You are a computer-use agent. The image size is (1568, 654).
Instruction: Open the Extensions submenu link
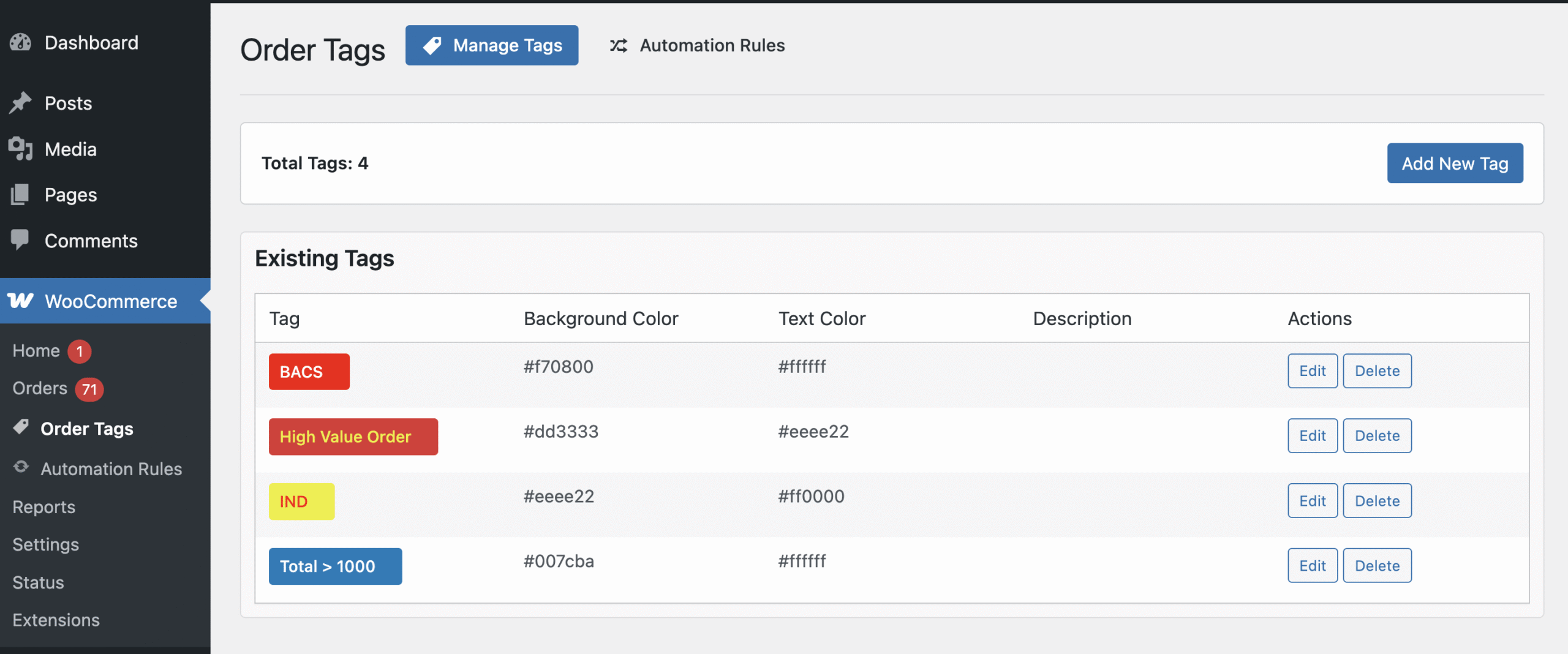pos(56,620)
